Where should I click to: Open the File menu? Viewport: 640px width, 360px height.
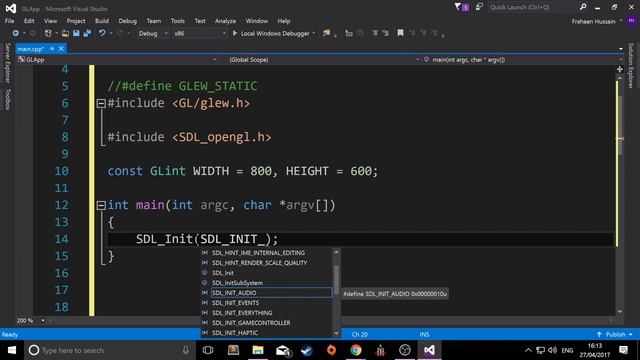9,21
